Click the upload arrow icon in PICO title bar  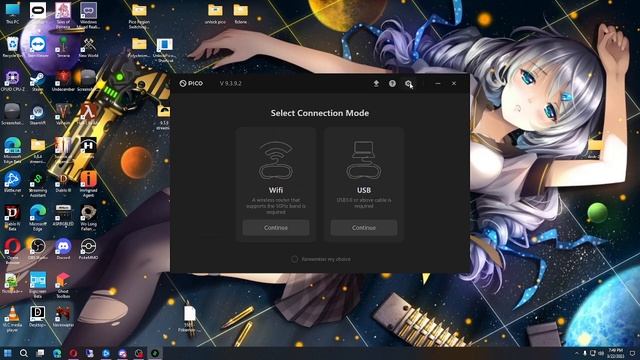(376, 83)
